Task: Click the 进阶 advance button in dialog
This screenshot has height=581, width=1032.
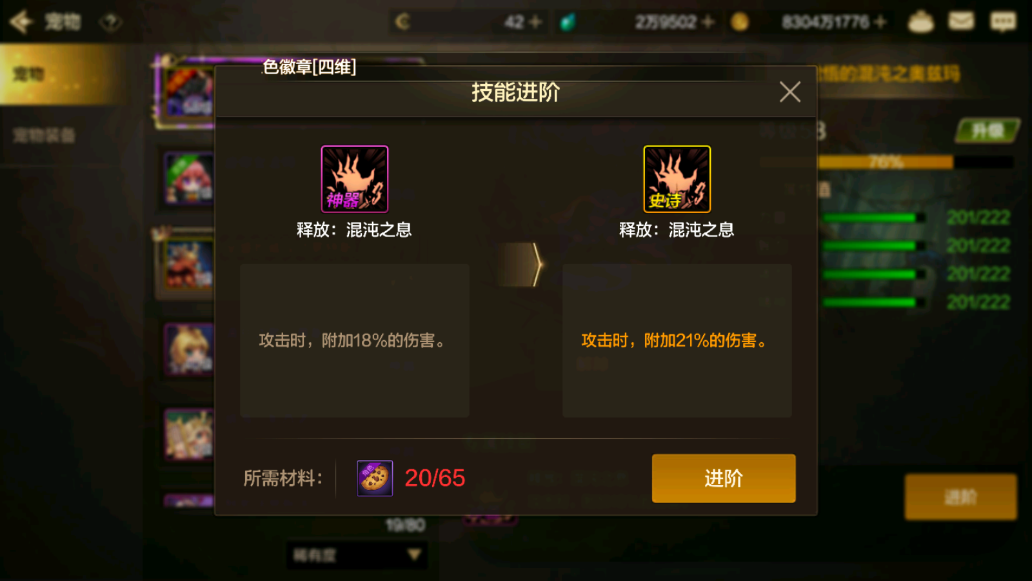Action: (723, 478)
